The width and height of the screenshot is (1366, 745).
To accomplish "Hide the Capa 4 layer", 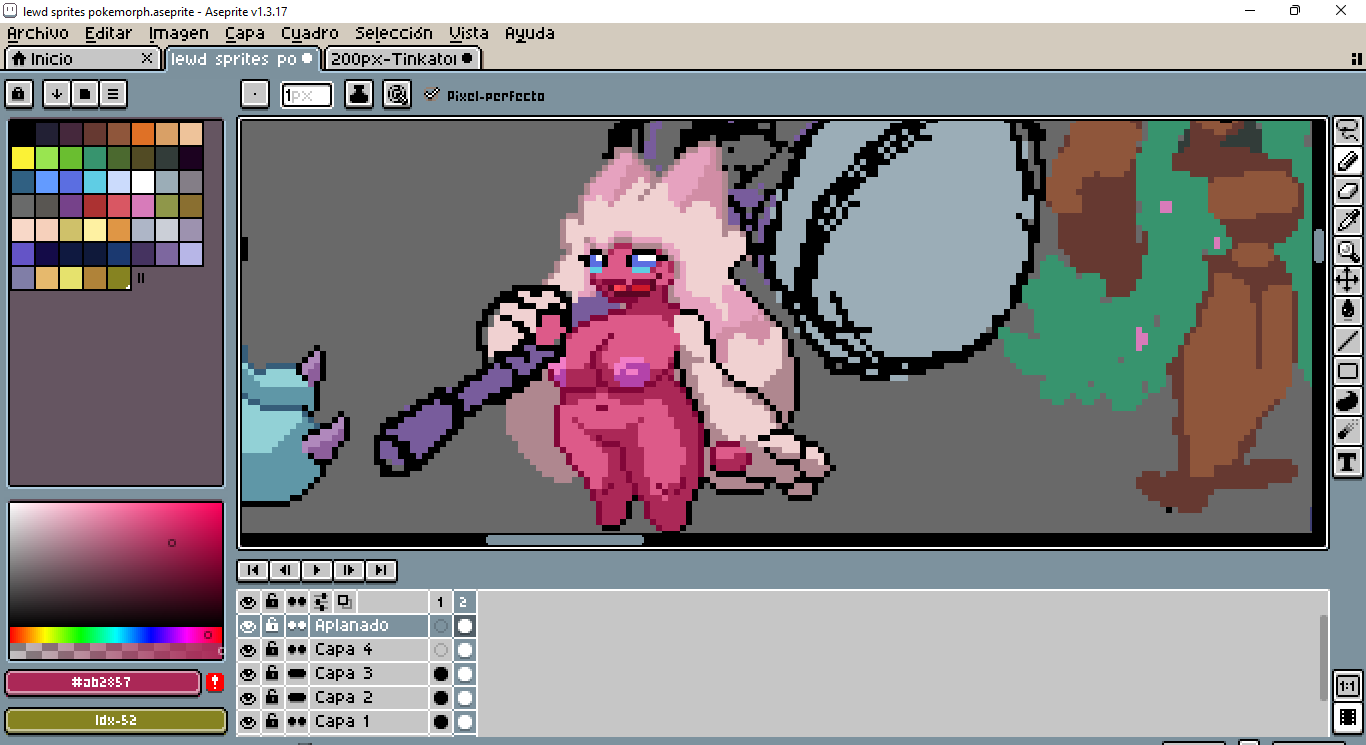I will pos(248,649).
